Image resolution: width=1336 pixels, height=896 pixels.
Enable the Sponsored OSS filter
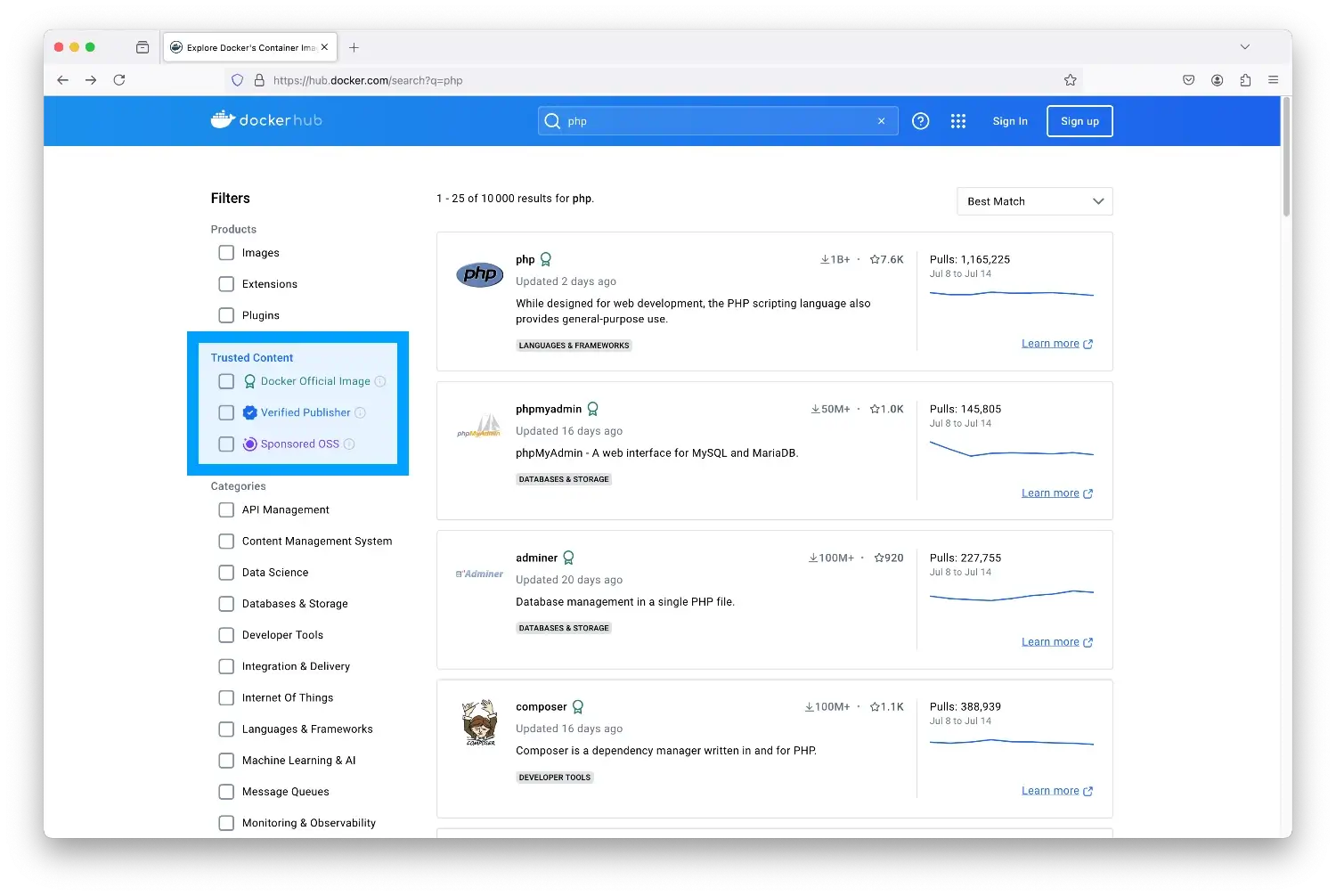(x=226, y=444)
